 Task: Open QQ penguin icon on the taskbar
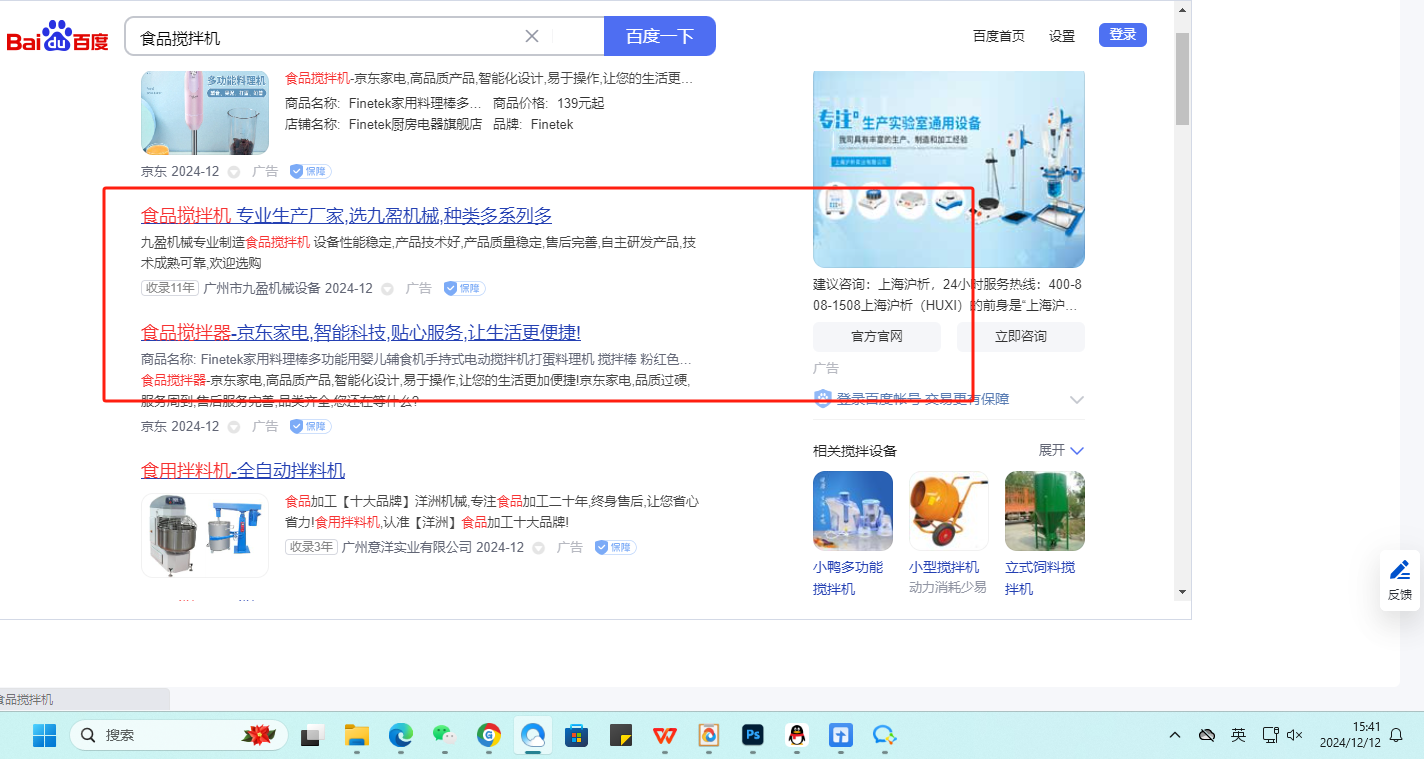796,736
